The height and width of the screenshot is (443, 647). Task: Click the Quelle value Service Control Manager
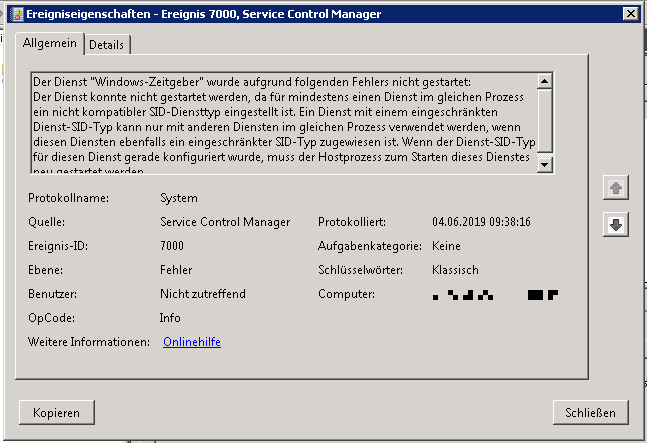tap(224, 222)
